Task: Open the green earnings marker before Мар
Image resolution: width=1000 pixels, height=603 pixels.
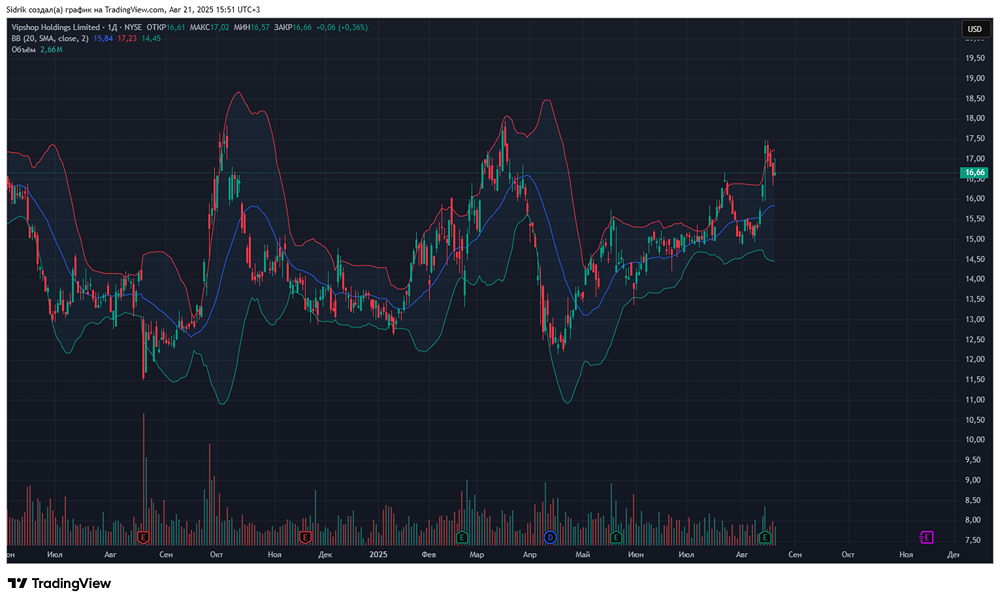Action: click(x=462, y=537)
